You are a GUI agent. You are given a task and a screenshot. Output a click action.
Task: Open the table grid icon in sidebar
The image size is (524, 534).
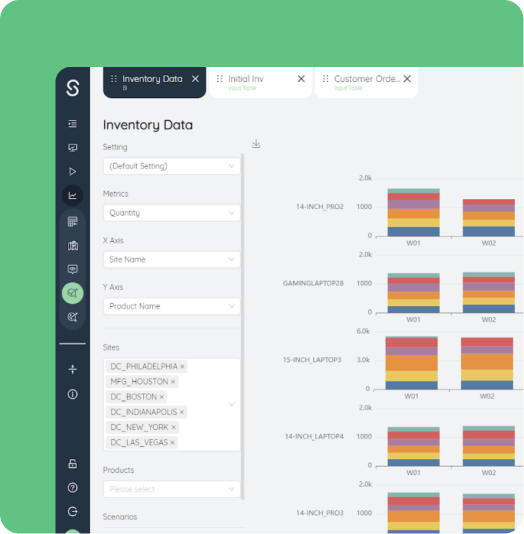[x=73, y=222]
